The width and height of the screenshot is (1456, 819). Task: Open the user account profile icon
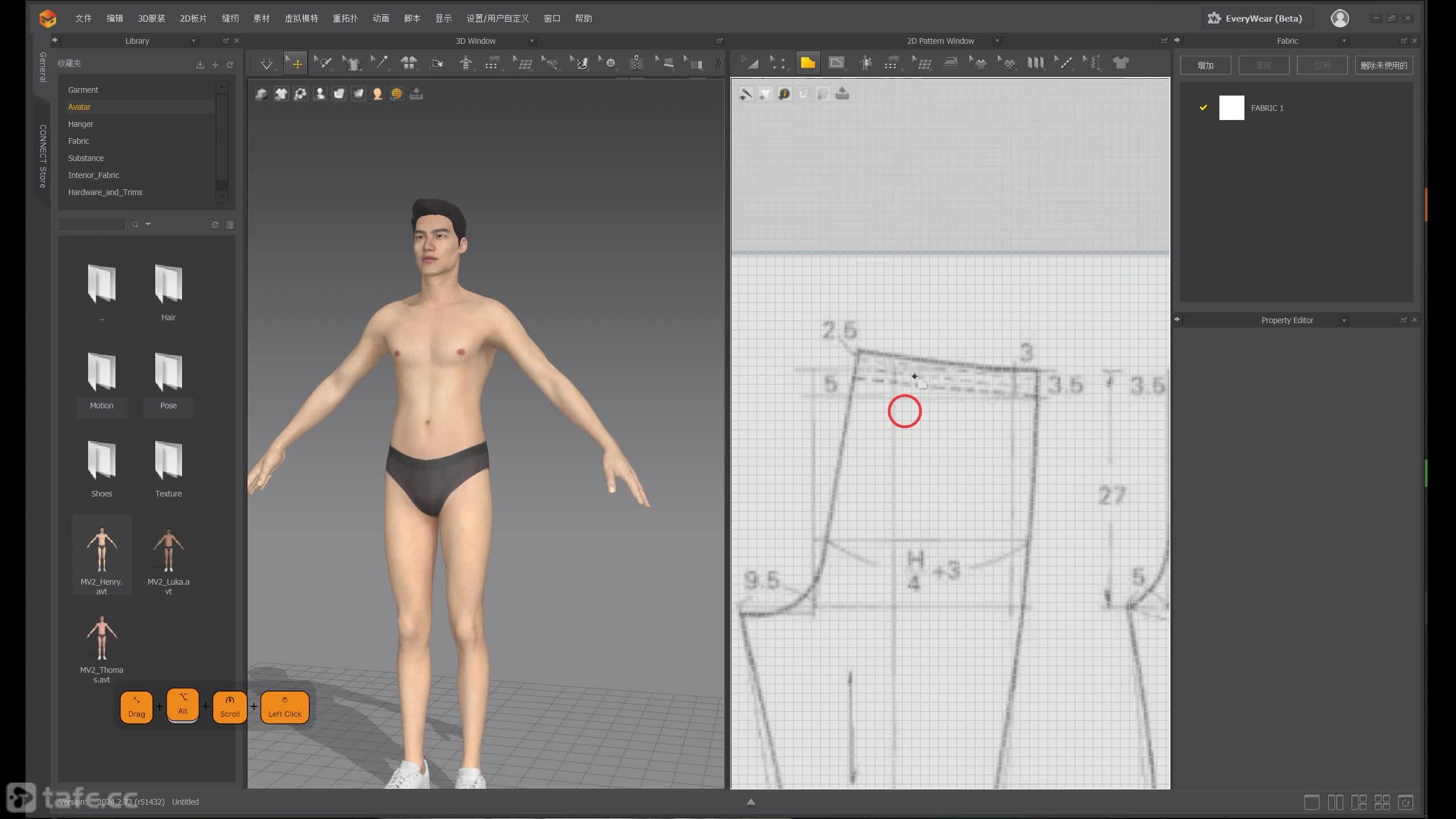coord(1339,18)
